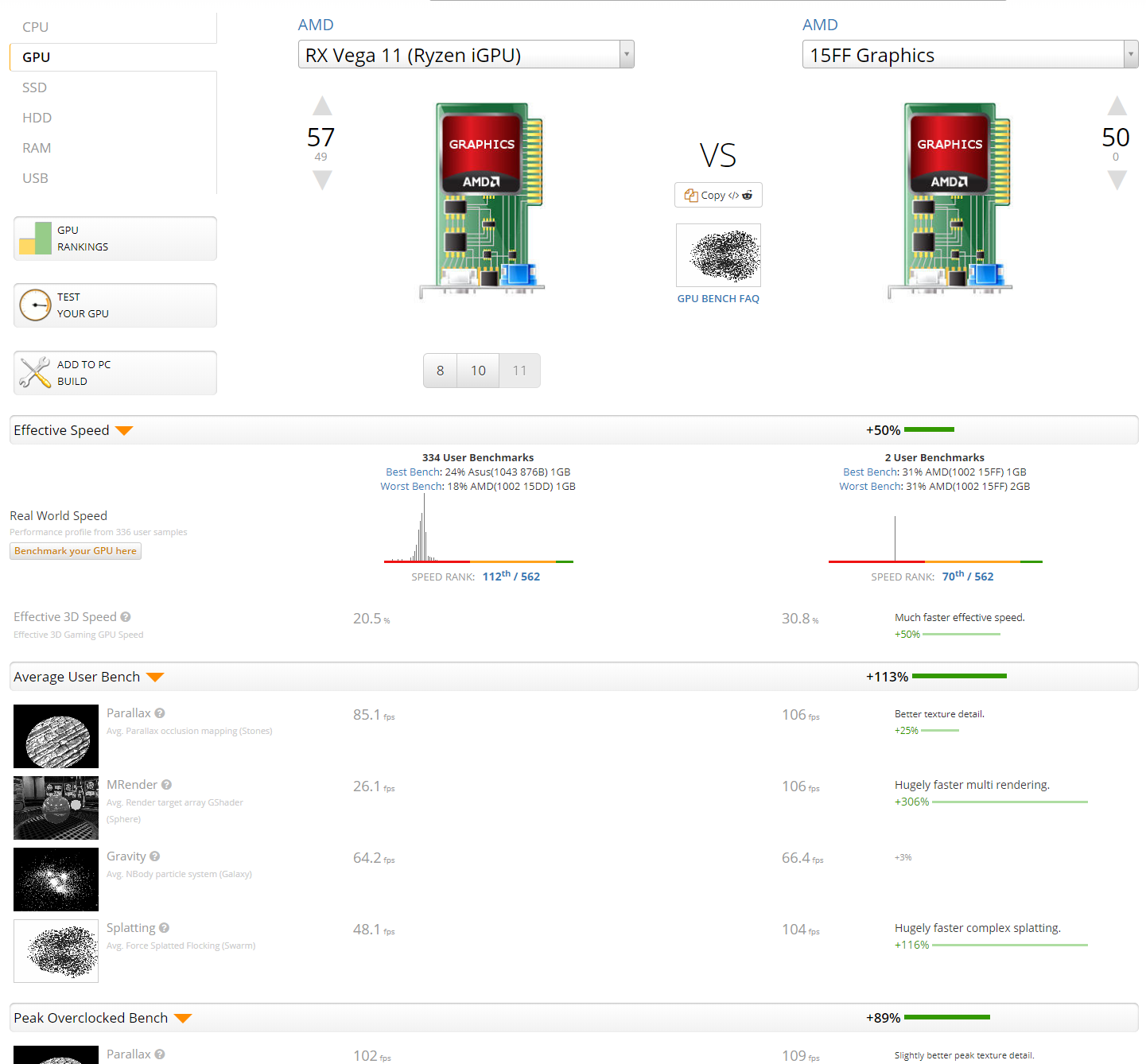Switch to the SSD category tab
This screenshot has width=1146, height=1064.
pos(113,87)
